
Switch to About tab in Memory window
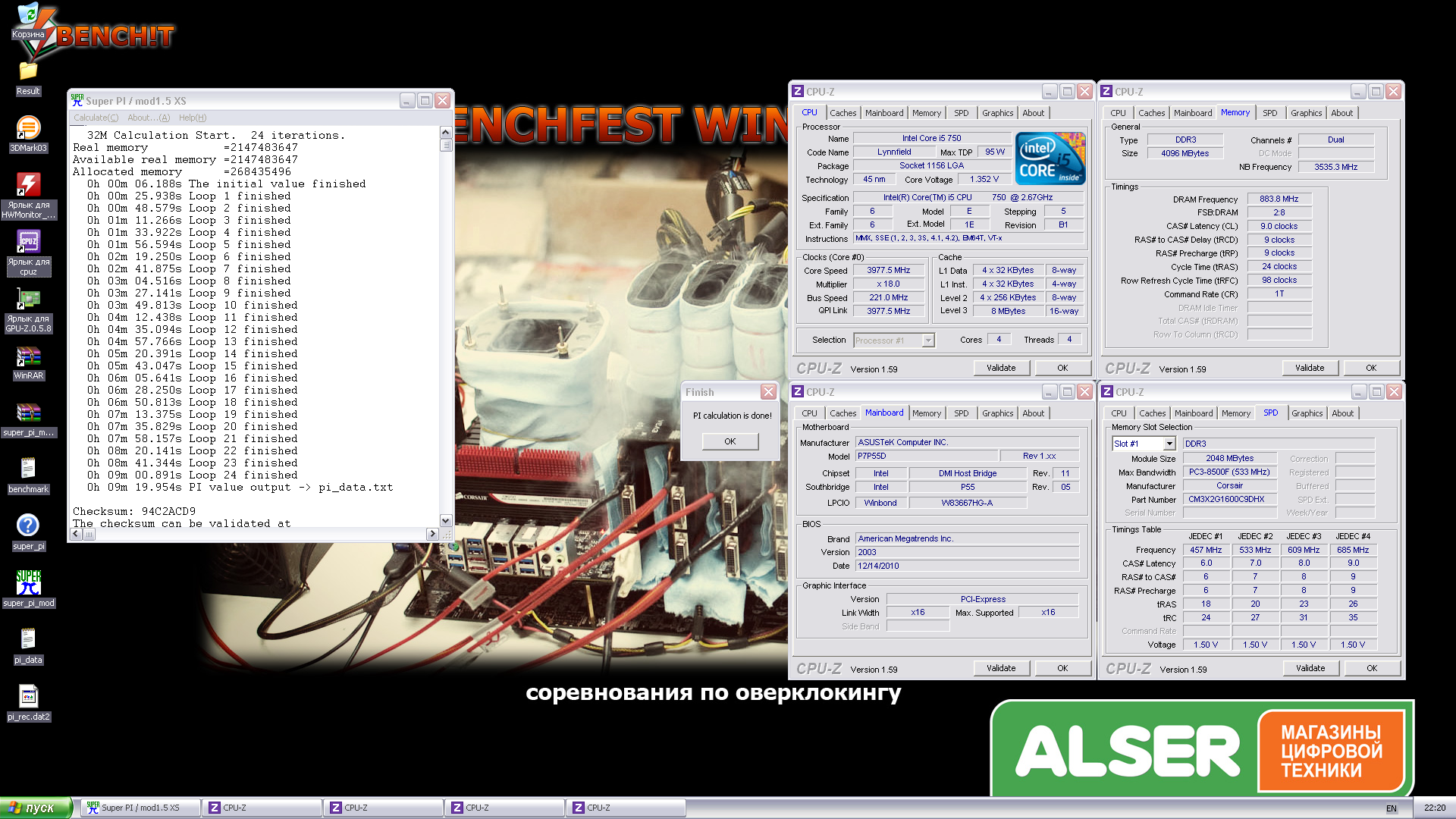click(x=1341, y=113)
